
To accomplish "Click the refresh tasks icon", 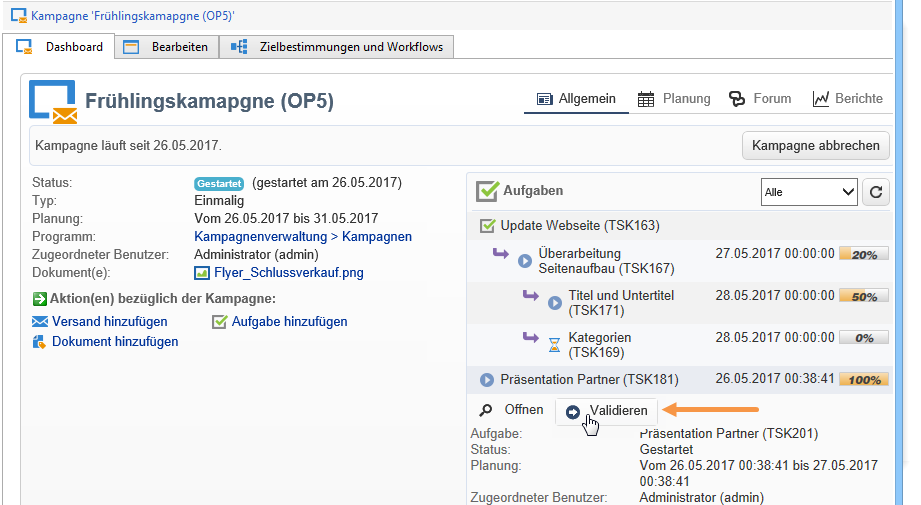I will click(876, 191).
